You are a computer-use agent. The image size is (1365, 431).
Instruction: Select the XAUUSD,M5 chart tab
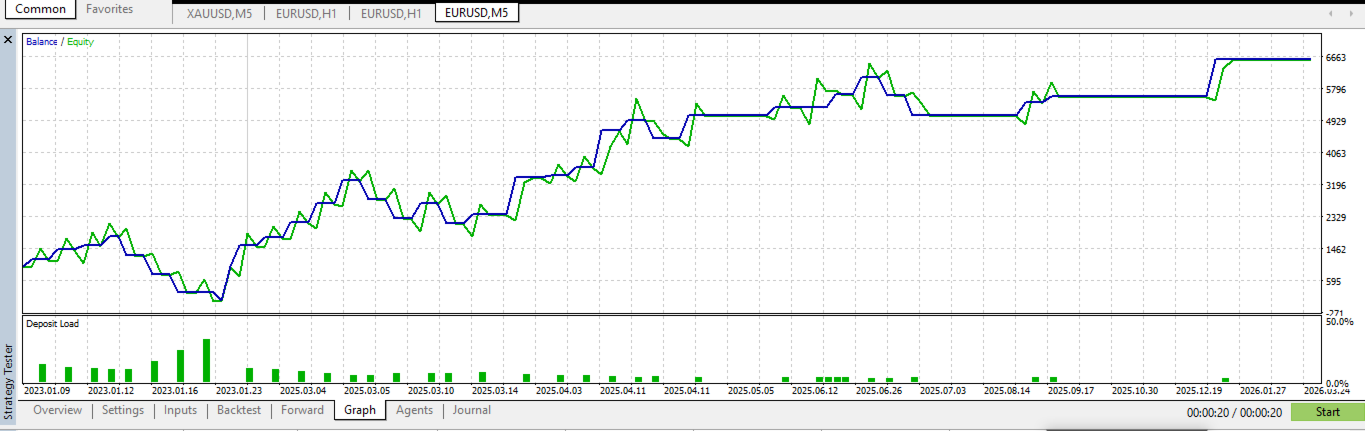[220, 13]
